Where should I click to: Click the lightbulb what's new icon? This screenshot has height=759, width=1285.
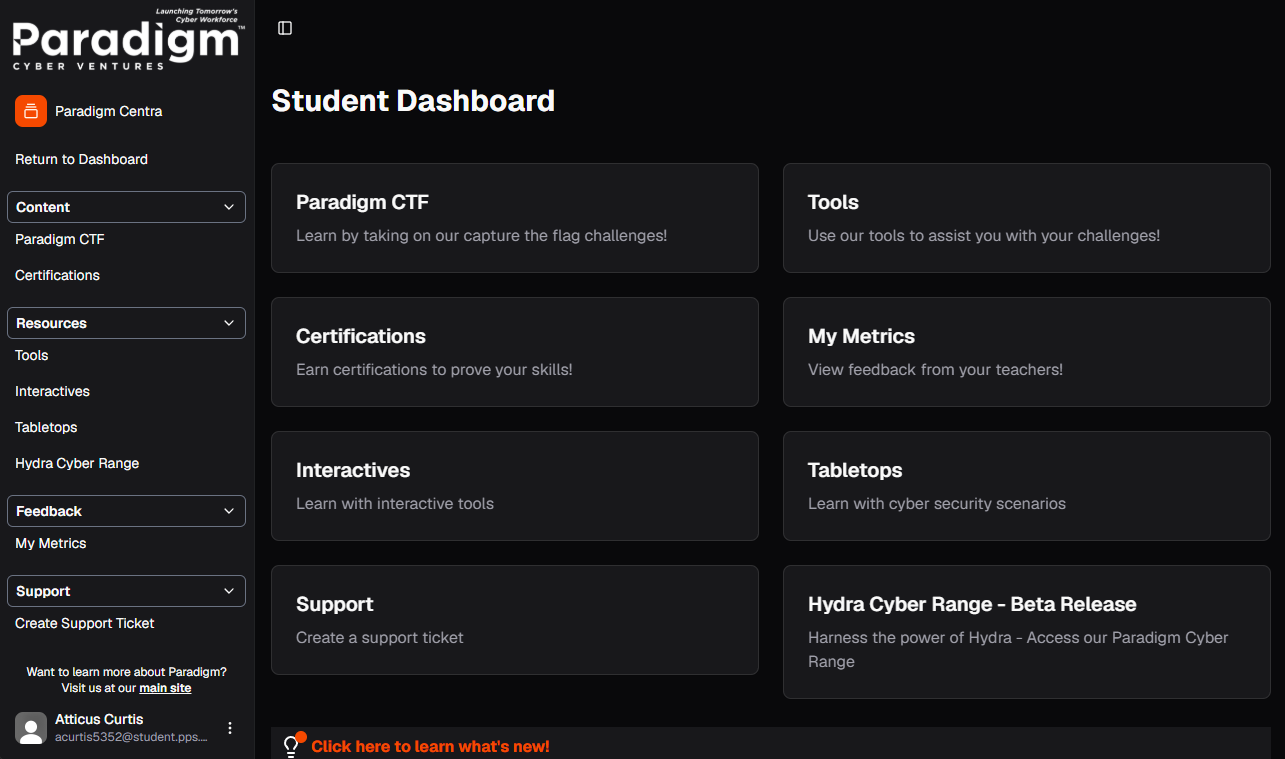293,745
